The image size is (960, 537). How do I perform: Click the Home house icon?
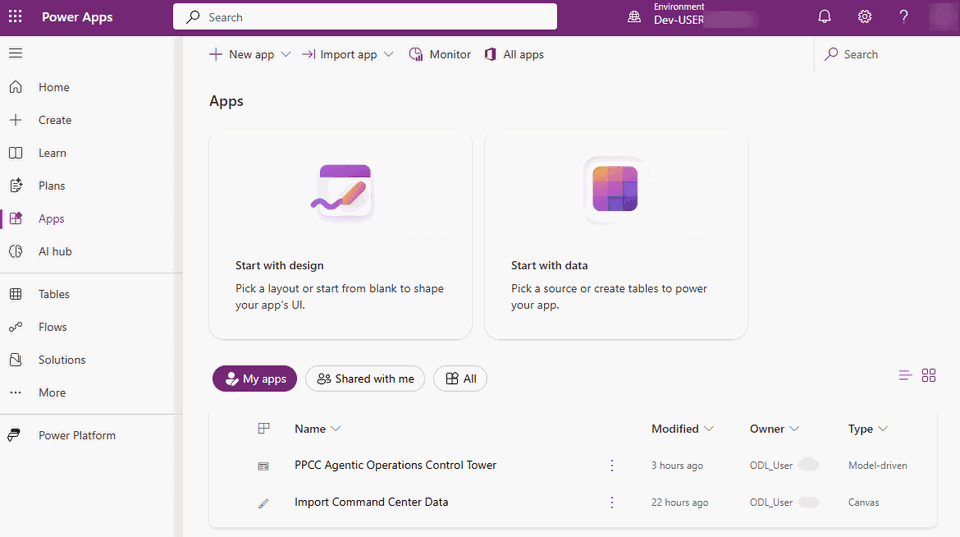(x=15, y=87)
